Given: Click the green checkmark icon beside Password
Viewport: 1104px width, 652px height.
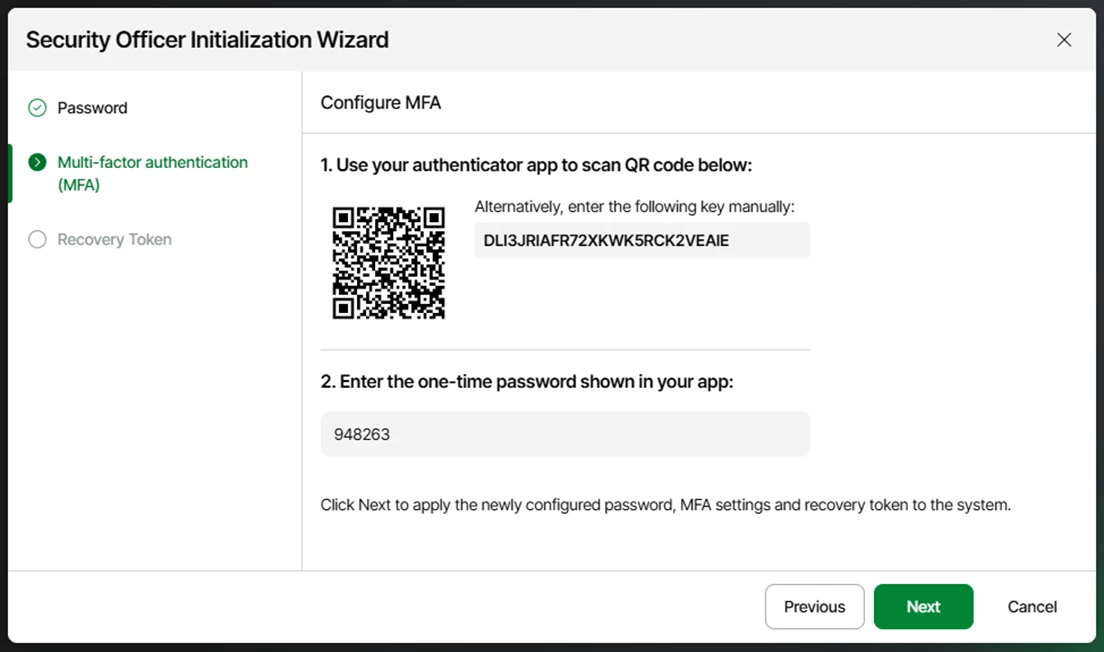Looking at the screenshot, I should tap(37, 108).
